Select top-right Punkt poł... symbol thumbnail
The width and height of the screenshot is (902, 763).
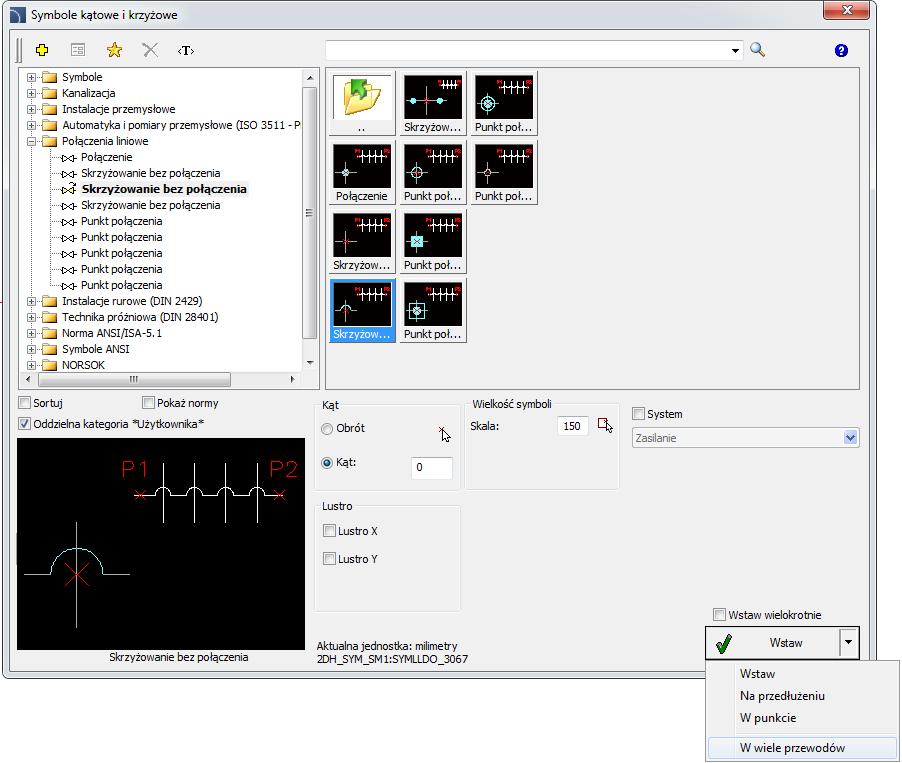point(504,104)
